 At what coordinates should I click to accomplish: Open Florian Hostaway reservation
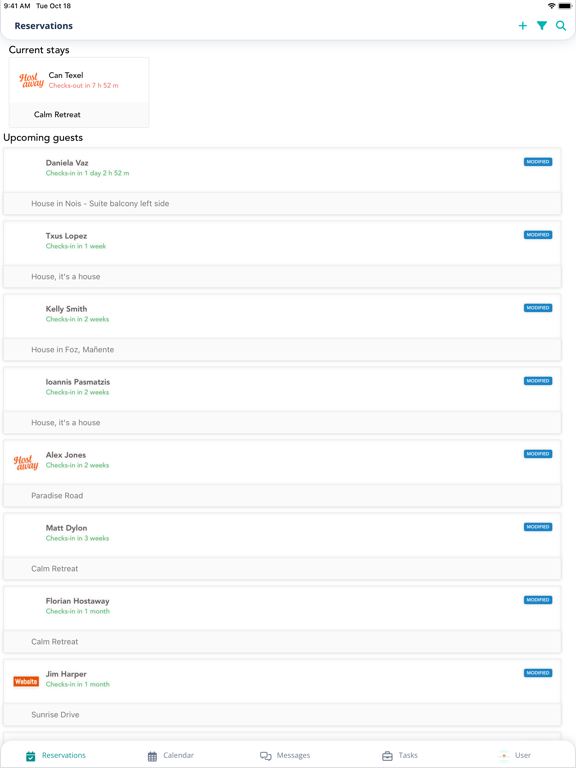(x=282, y=619)
